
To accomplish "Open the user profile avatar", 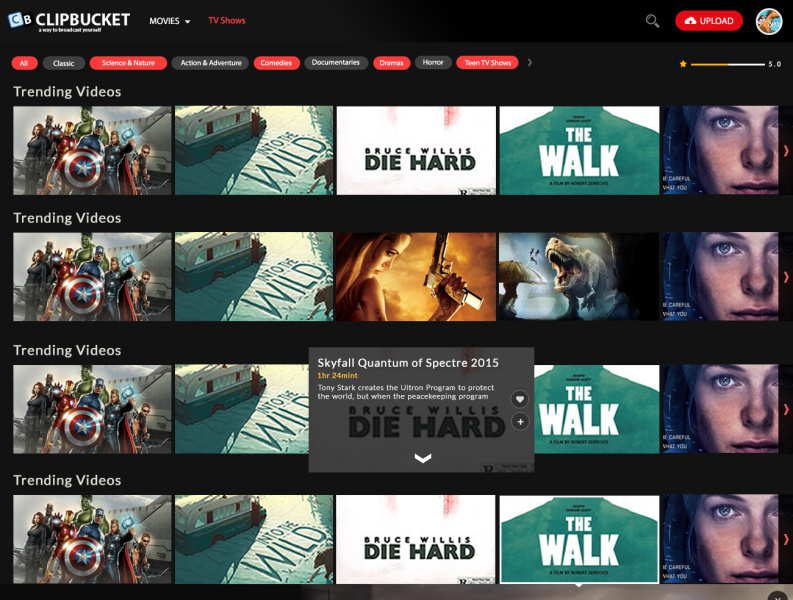I will click(769, 21).
